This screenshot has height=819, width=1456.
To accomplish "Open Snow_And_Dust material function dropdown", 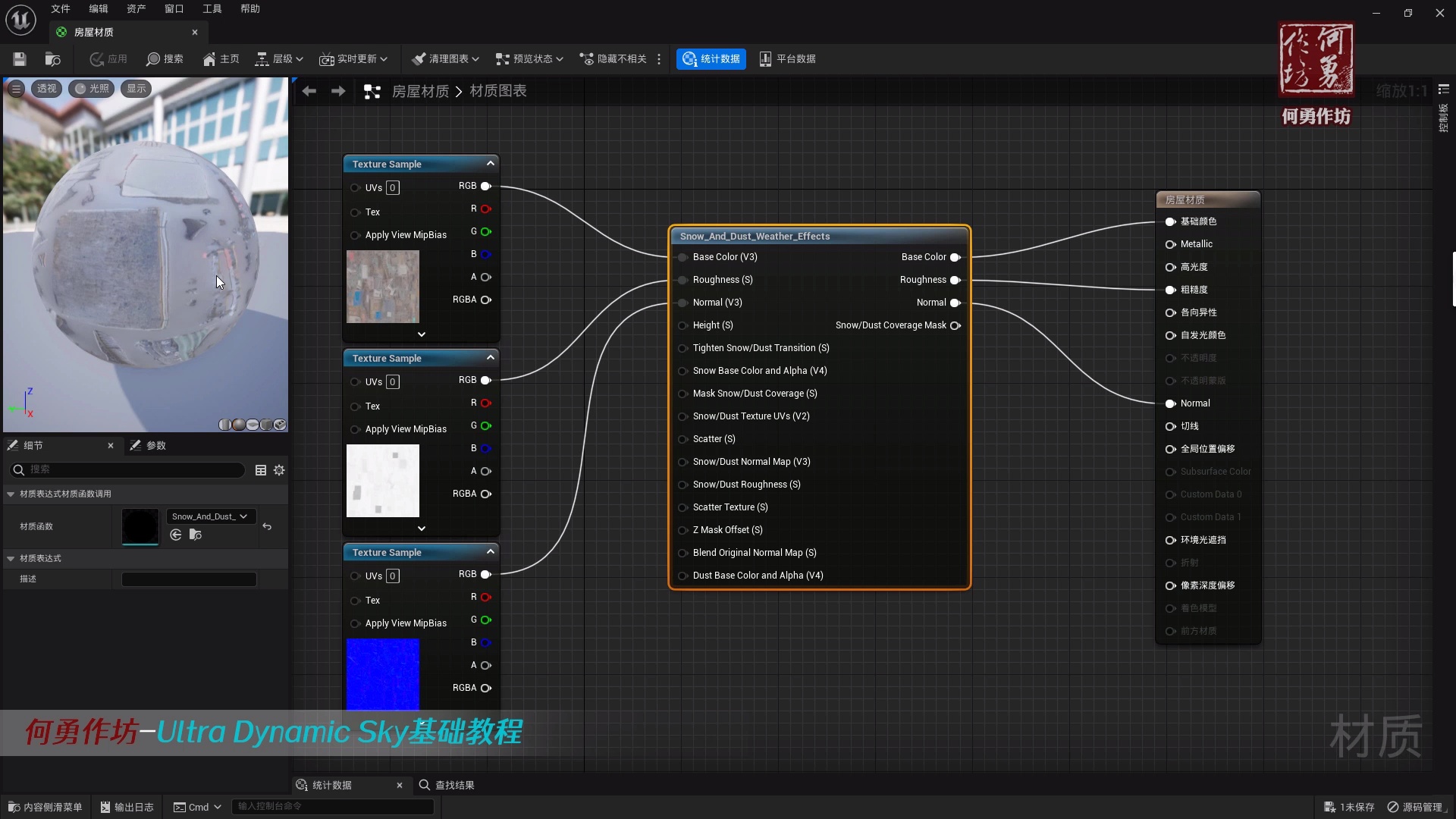I will pyautogui.click(x=210, y=516).
